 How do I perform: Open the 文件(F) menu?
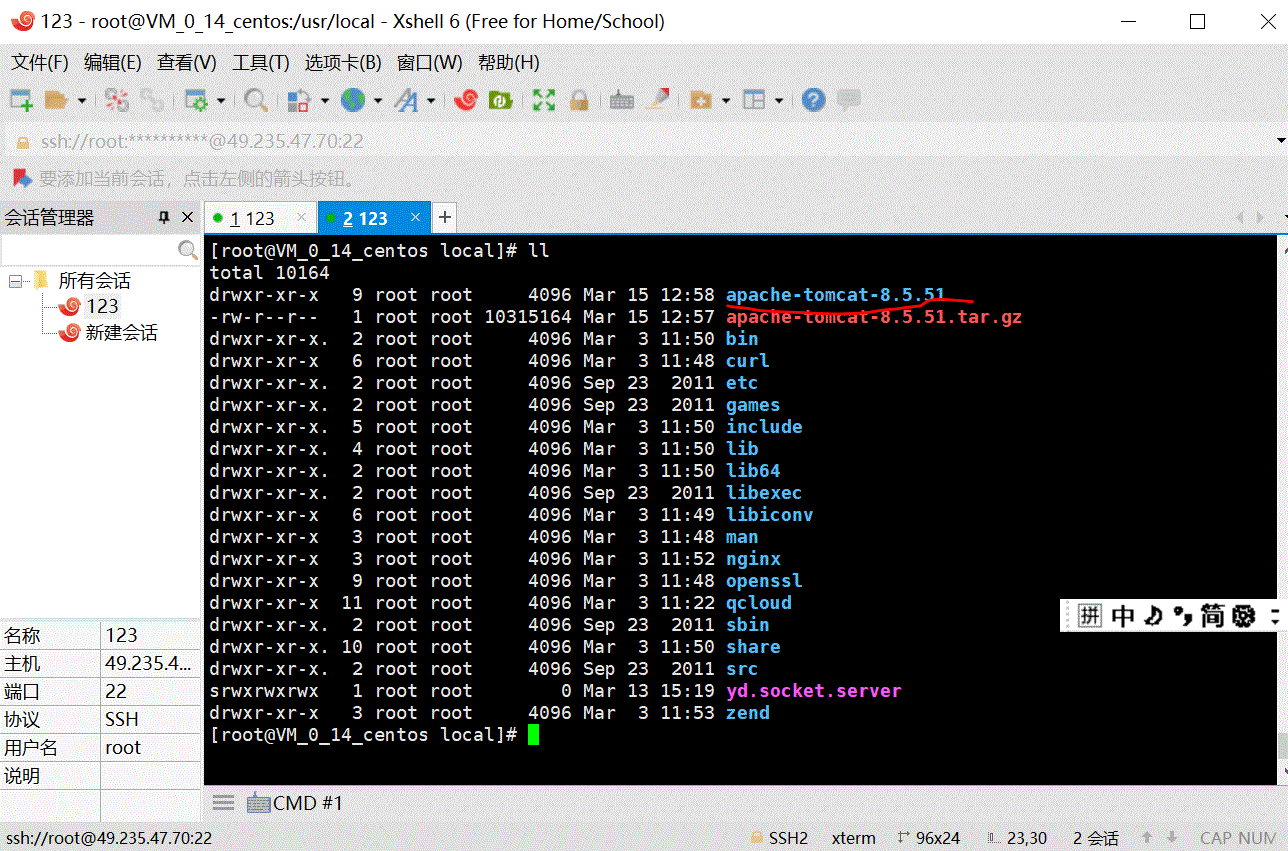point(40,63)
